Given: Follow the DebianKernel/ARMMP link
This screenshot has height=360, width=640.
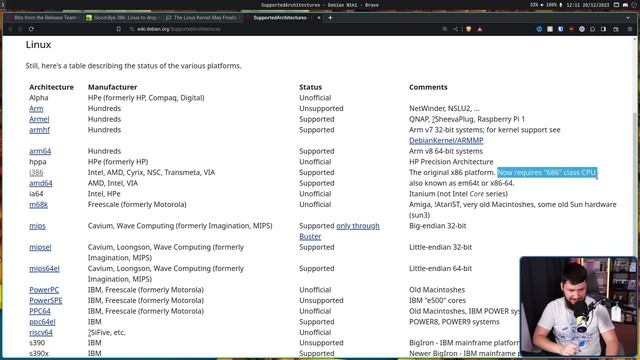Looking at the screenshot, I should pyautogui.click(x=446, y=140).
